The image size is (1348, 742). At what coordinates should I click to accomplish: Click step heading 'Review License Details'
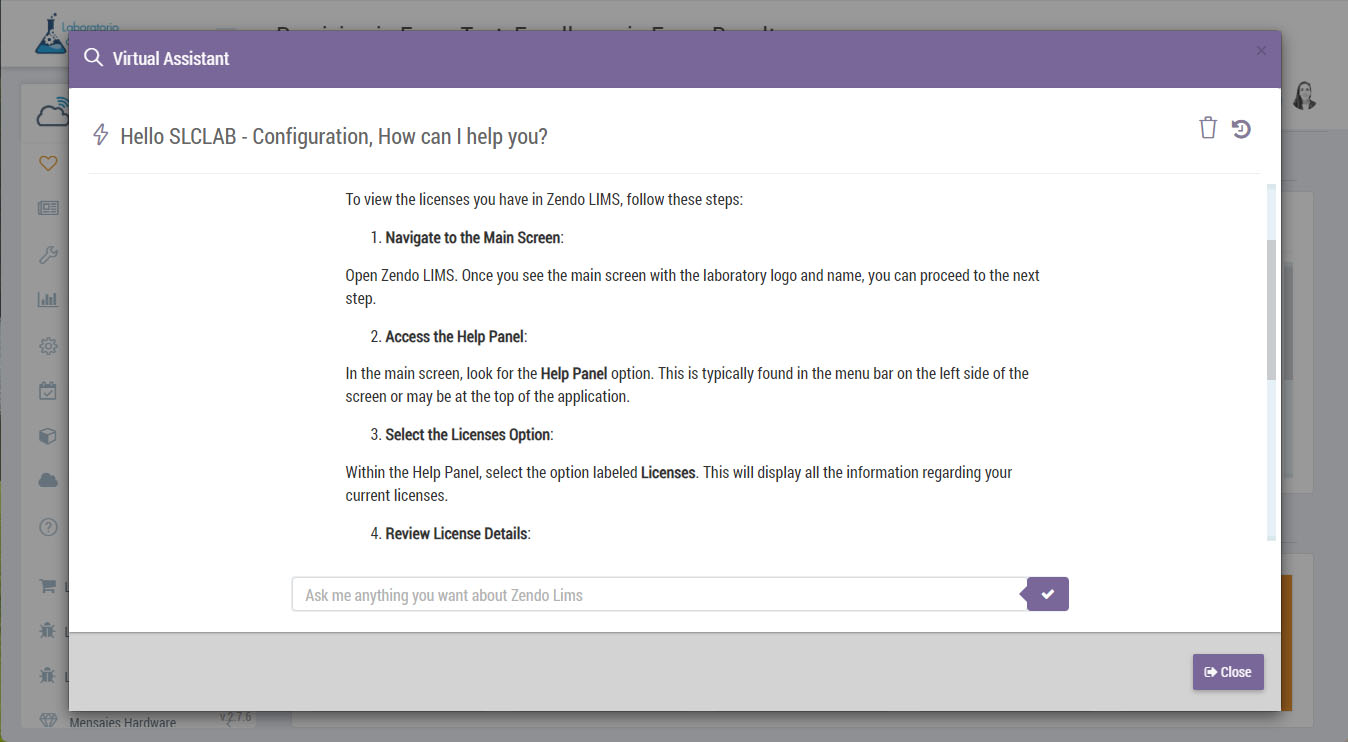coord(456,533)
